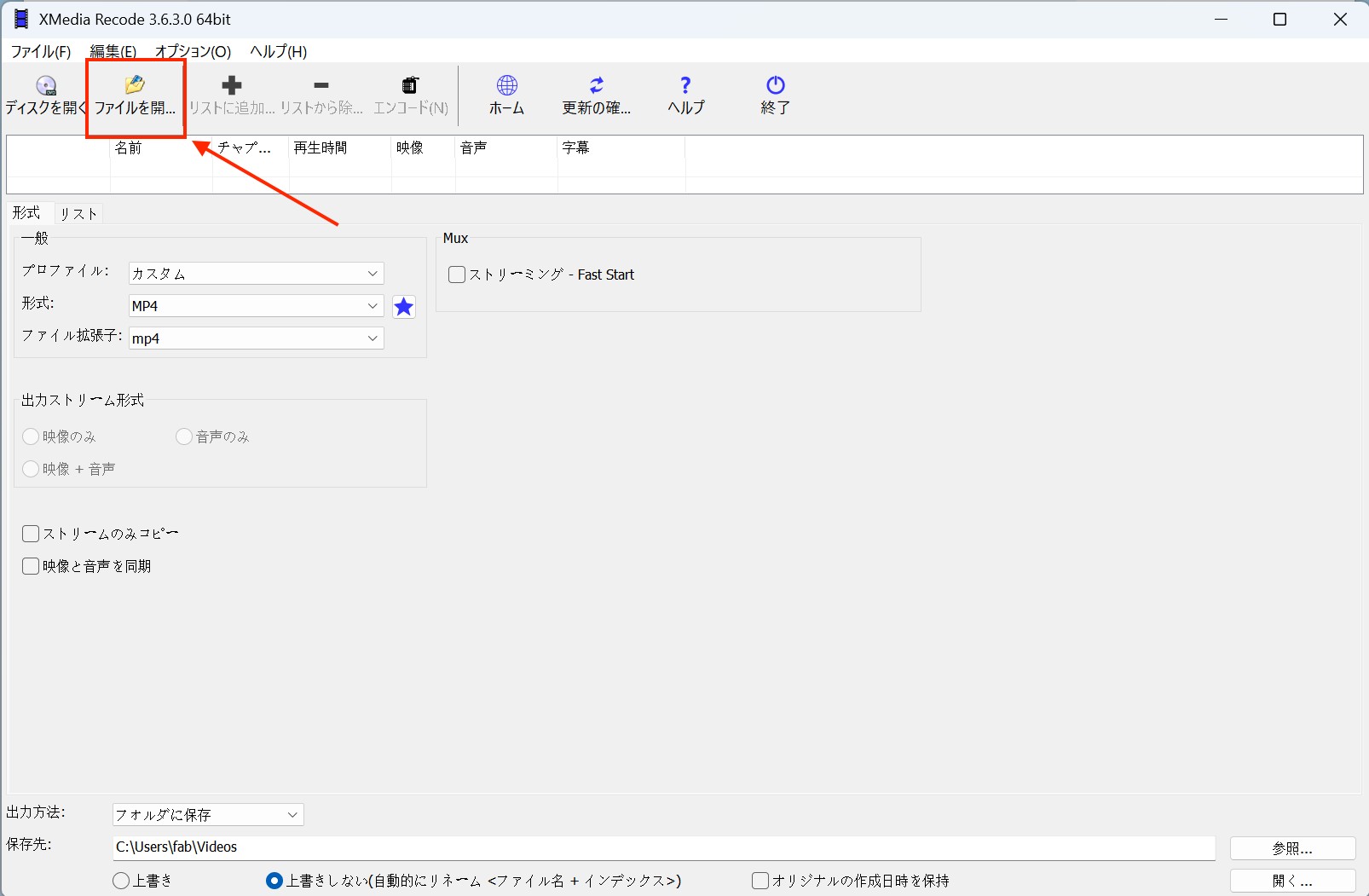Screen dimensions: 1369x896
Task: Click the 字幕 column header
Action: tap(621, 147)
